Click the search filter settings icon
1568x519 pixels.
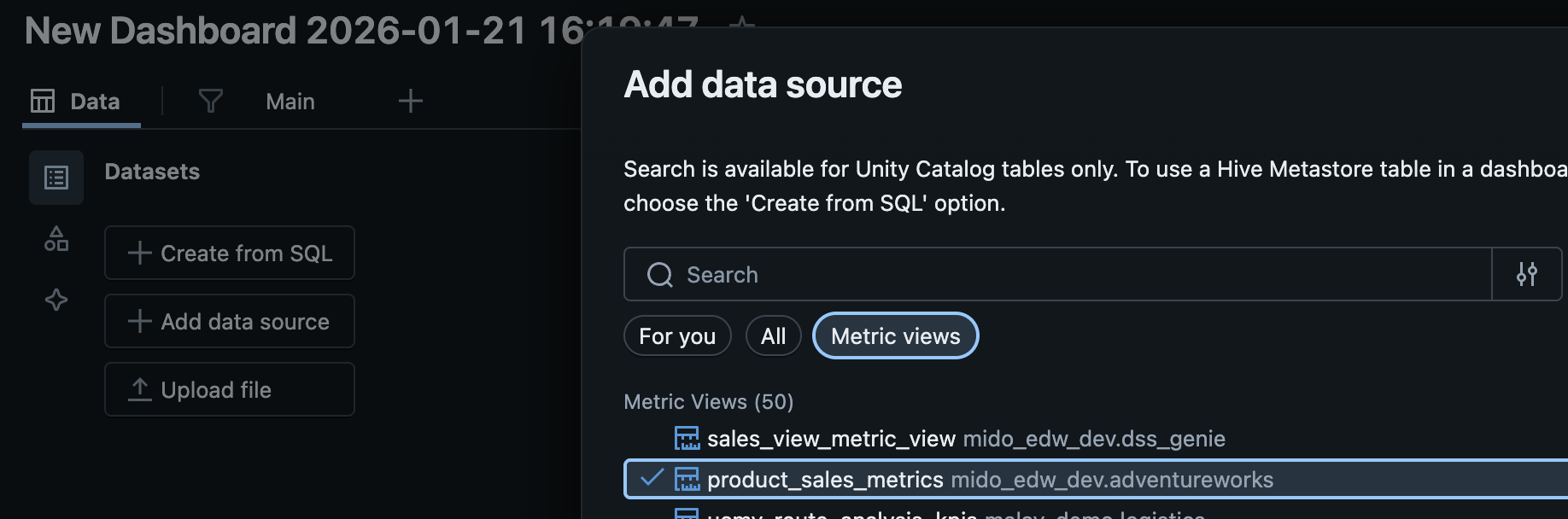pyautogui.click(x=1526, y=274)
